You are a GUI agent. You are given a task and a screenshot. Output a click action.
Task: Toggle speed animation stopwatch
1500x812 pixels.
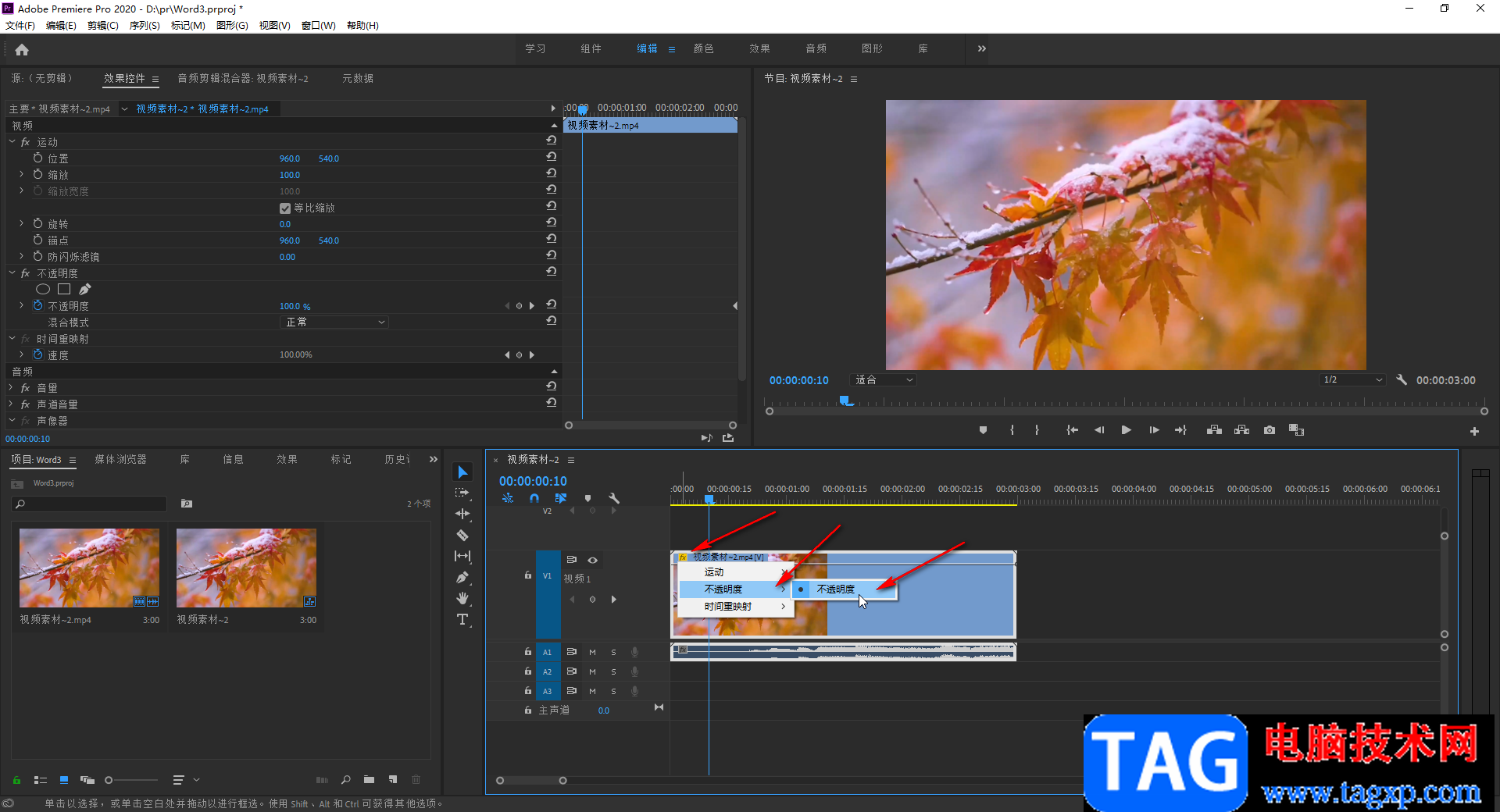point(37,354)
